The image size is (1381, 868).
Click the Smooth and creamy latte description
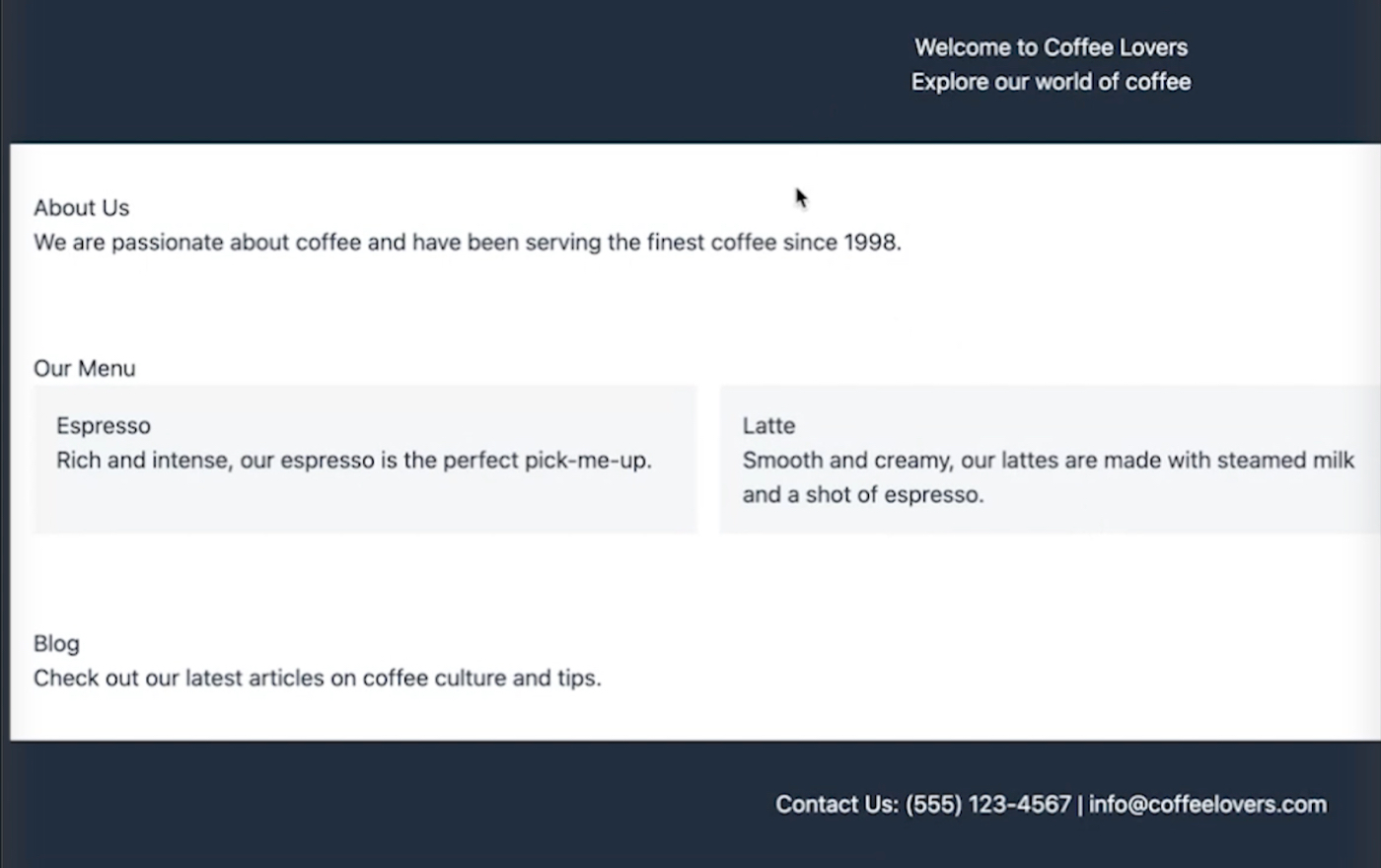[x=1049, y=477]
